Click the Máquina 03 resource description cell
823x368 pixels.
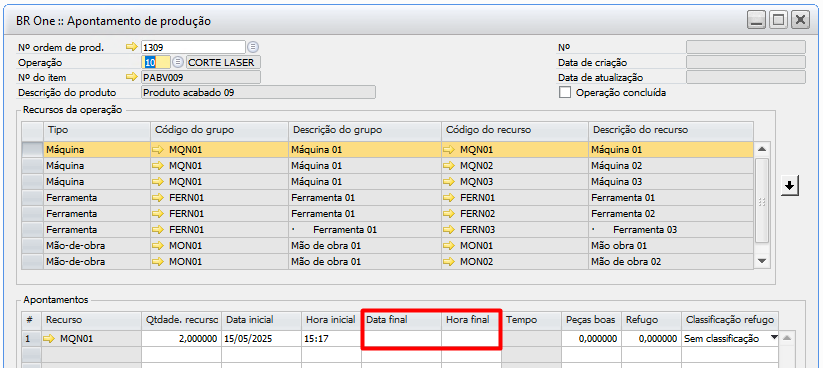pos(671,182)
